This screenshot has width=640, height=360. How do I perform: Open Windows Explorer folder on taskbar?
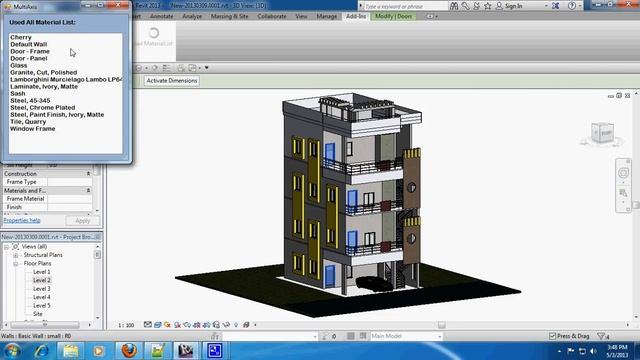[70, 351]
